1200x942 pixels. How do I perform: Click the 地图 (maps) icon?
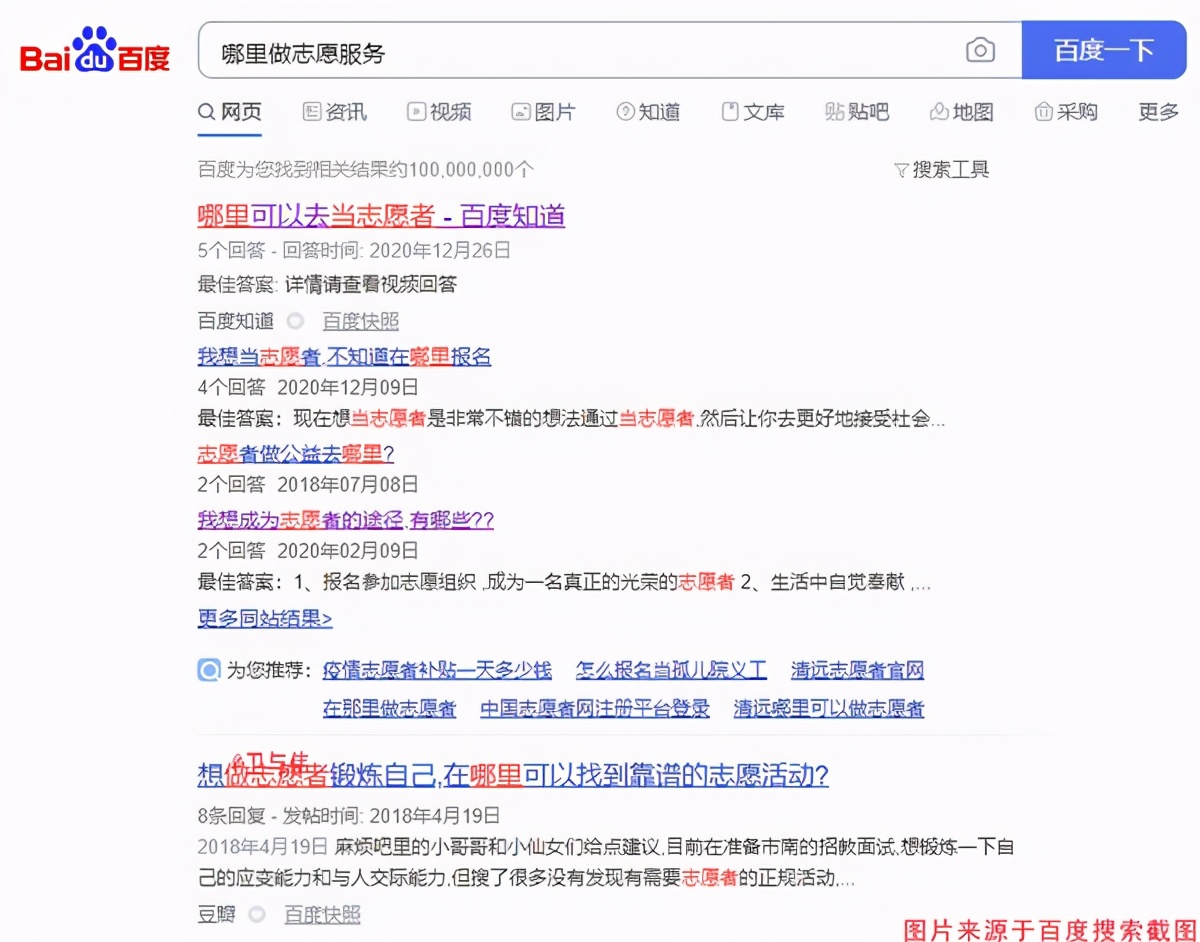[937, 112]
